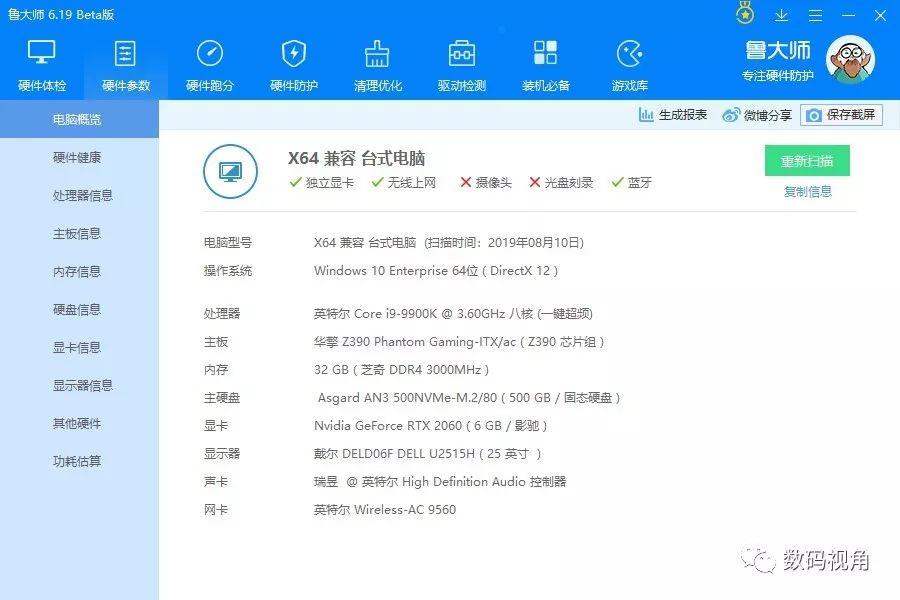
Task: Select 电脑概览 in the sidebar
Action: tap(79, 118)
